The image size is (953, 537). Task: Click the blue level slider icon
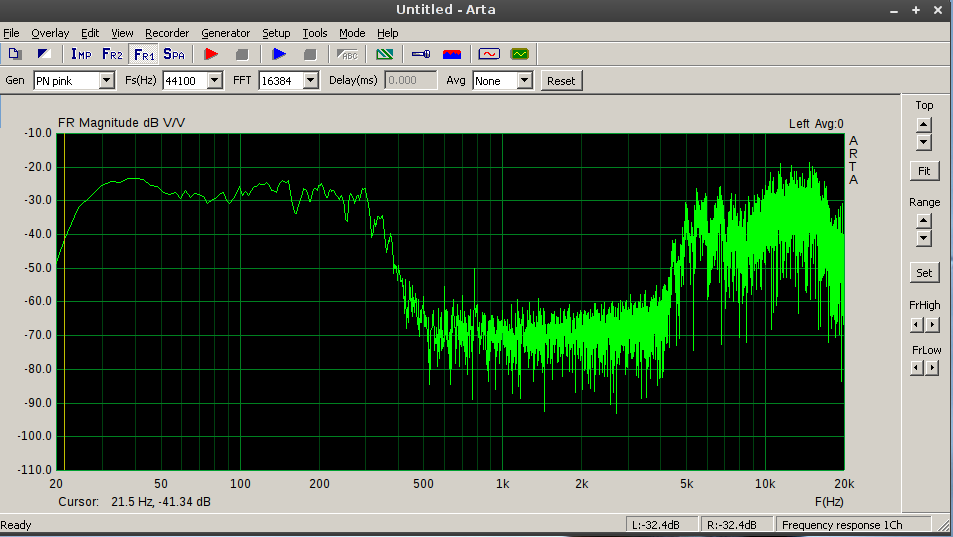pyautogui.click(x=421, y=54)
